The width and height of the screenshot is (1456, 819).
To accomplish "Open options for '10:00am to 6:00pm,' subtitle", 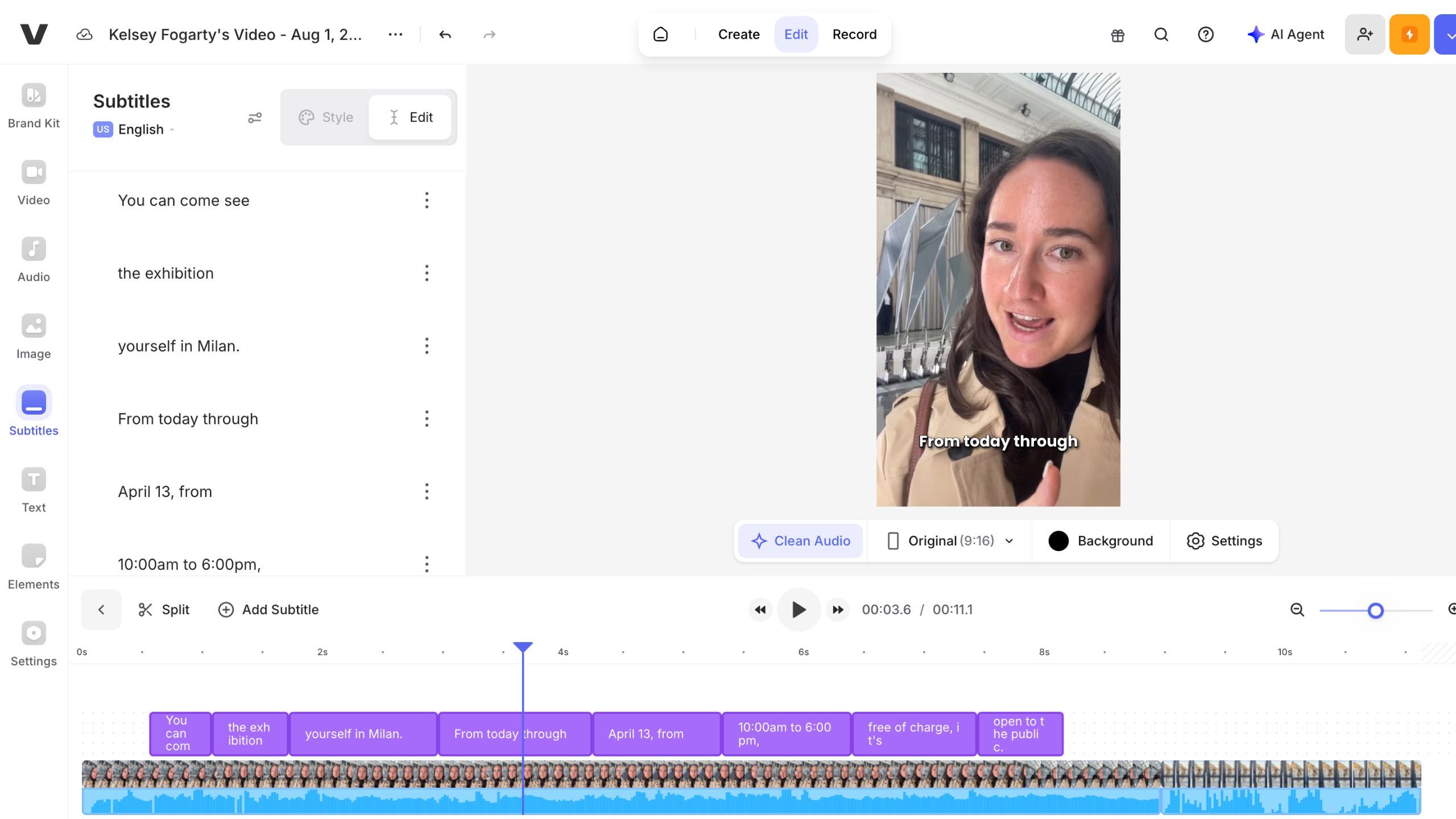I will (x=427, y=564).
